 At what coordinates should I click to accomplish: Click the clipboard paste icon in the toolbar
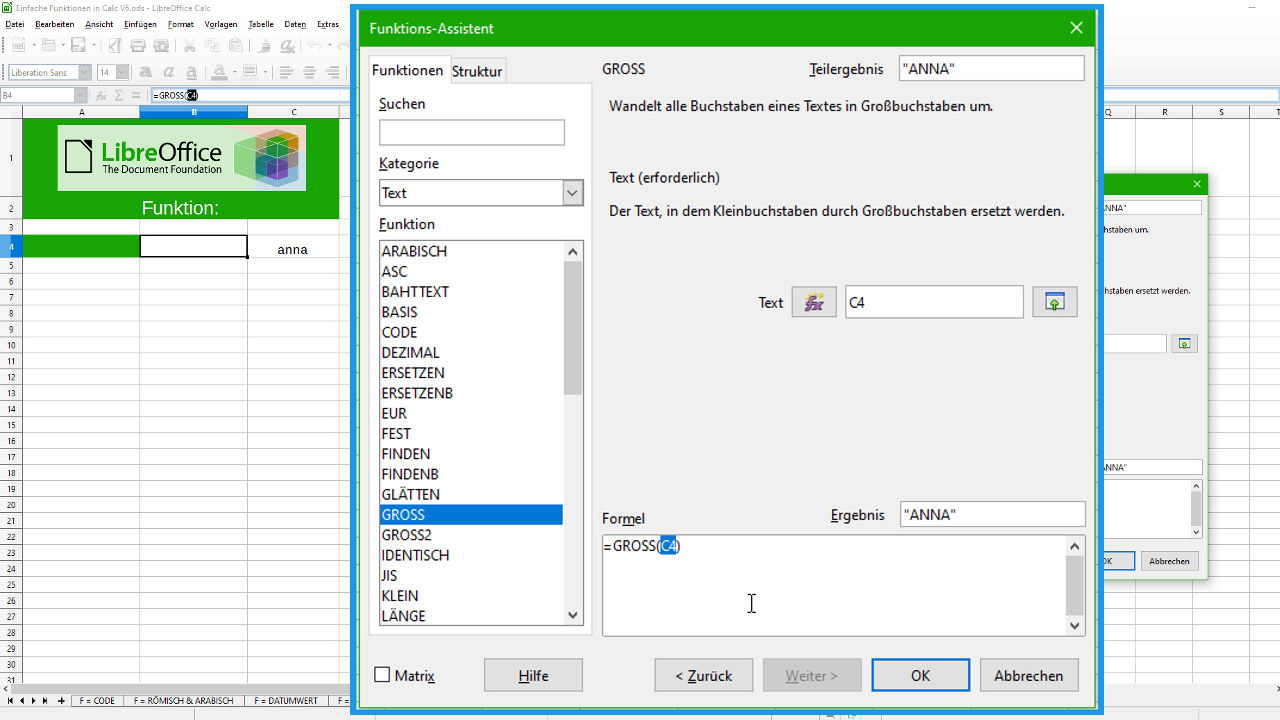(x=236, y=47)
